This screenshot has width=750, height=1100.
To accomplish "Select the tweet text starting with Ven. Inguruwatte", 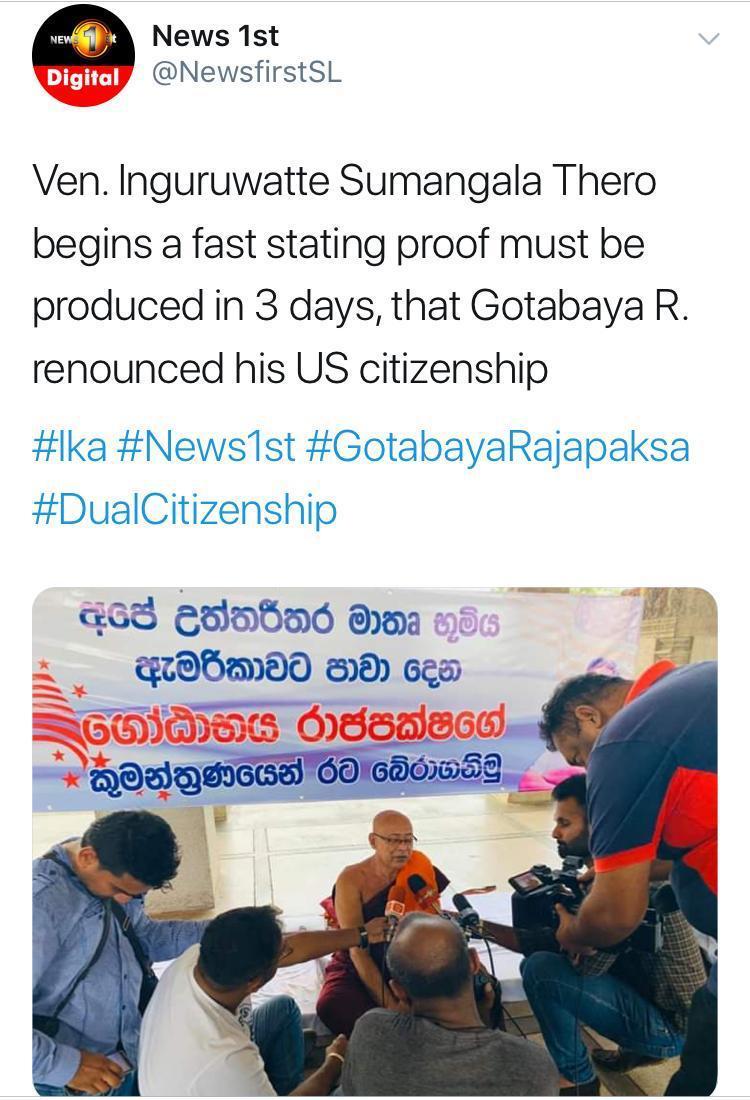I will point(361,275).
